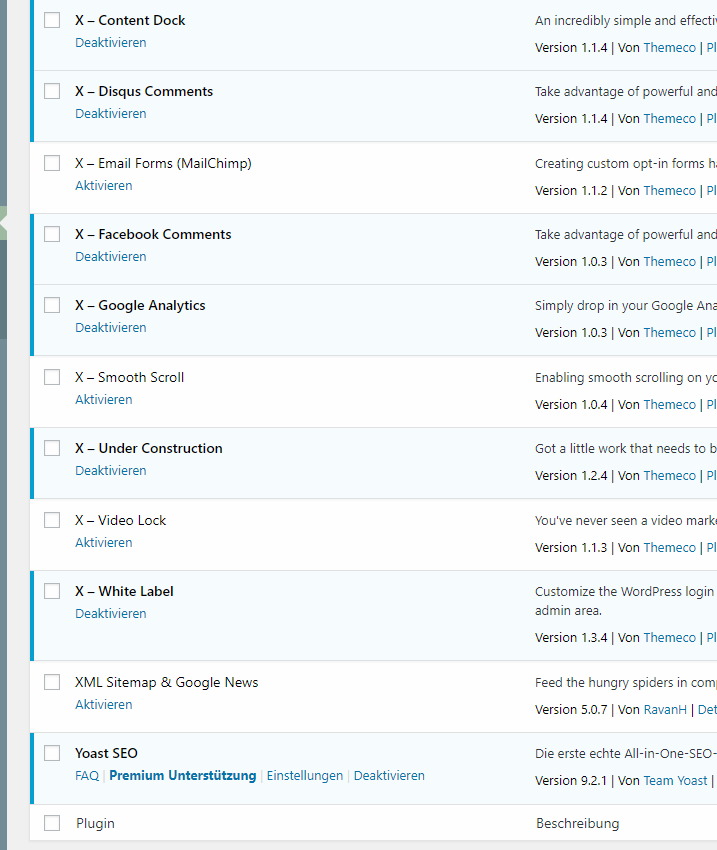Open the RavanH author link

click(x=666, y=710)
